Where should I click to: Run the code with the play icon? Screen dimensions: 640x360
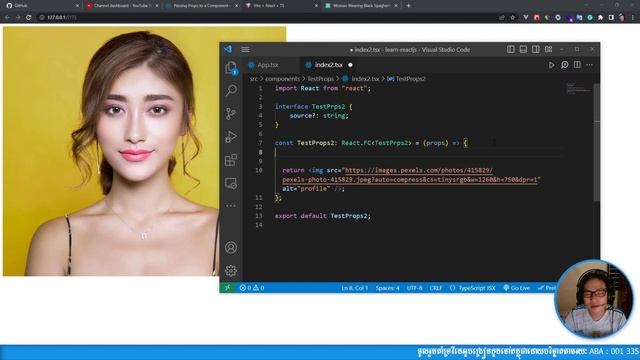[x=551, y=65]
